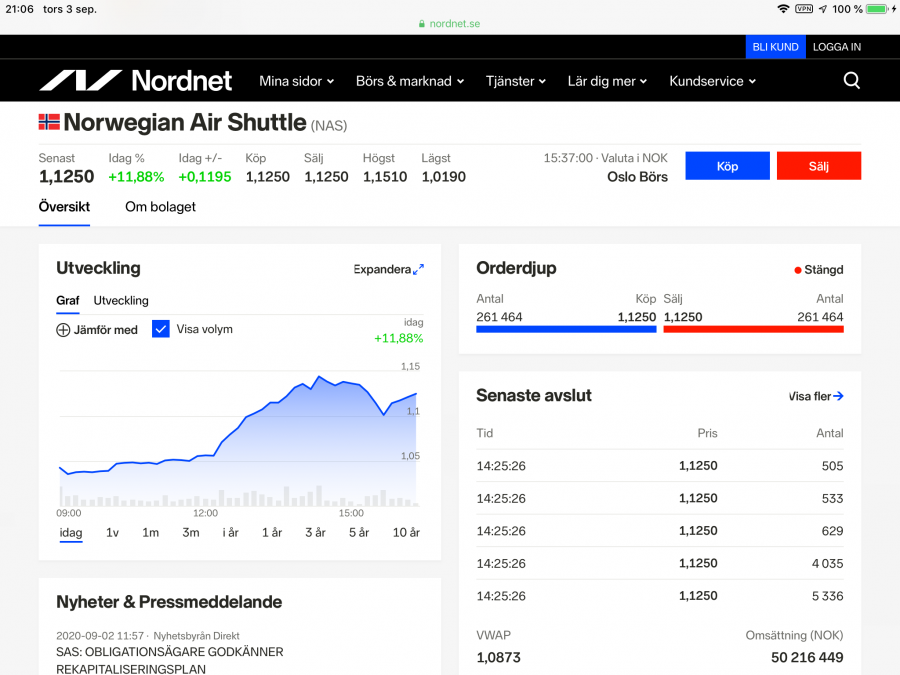
Task: Click the Nordnet logo
Action: 135,81
